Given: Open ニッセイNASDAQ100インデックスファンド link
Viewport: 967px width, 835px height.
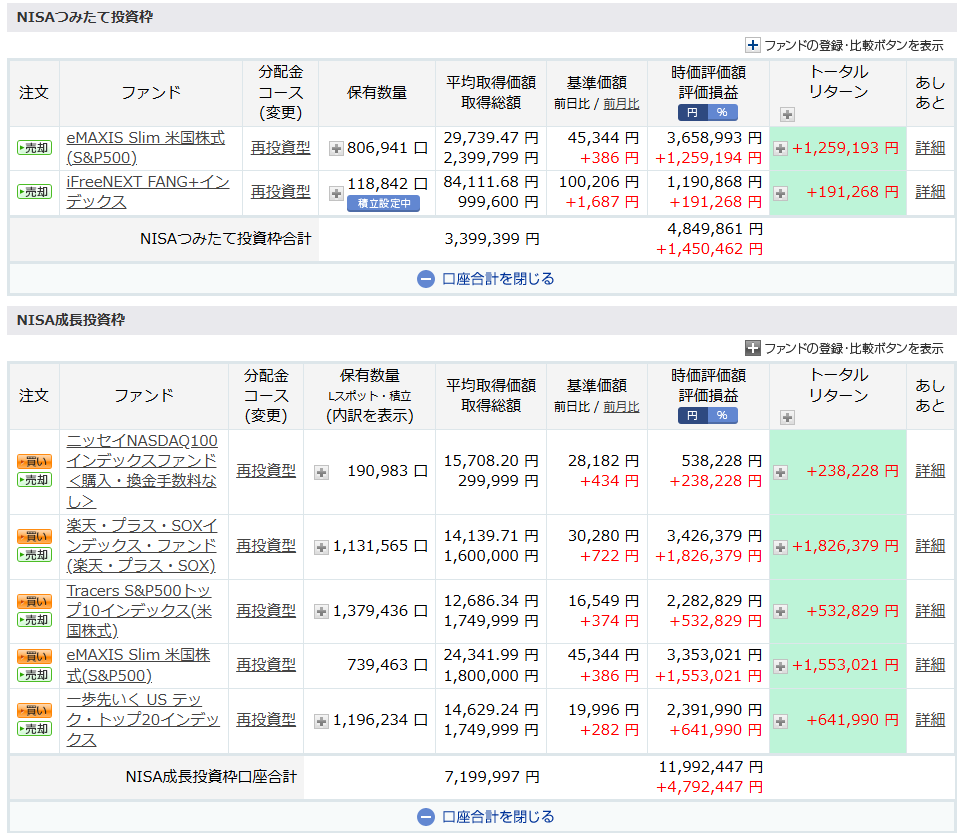Looking at the screenshot, I should pyautogui.click(x=142, y=471).
